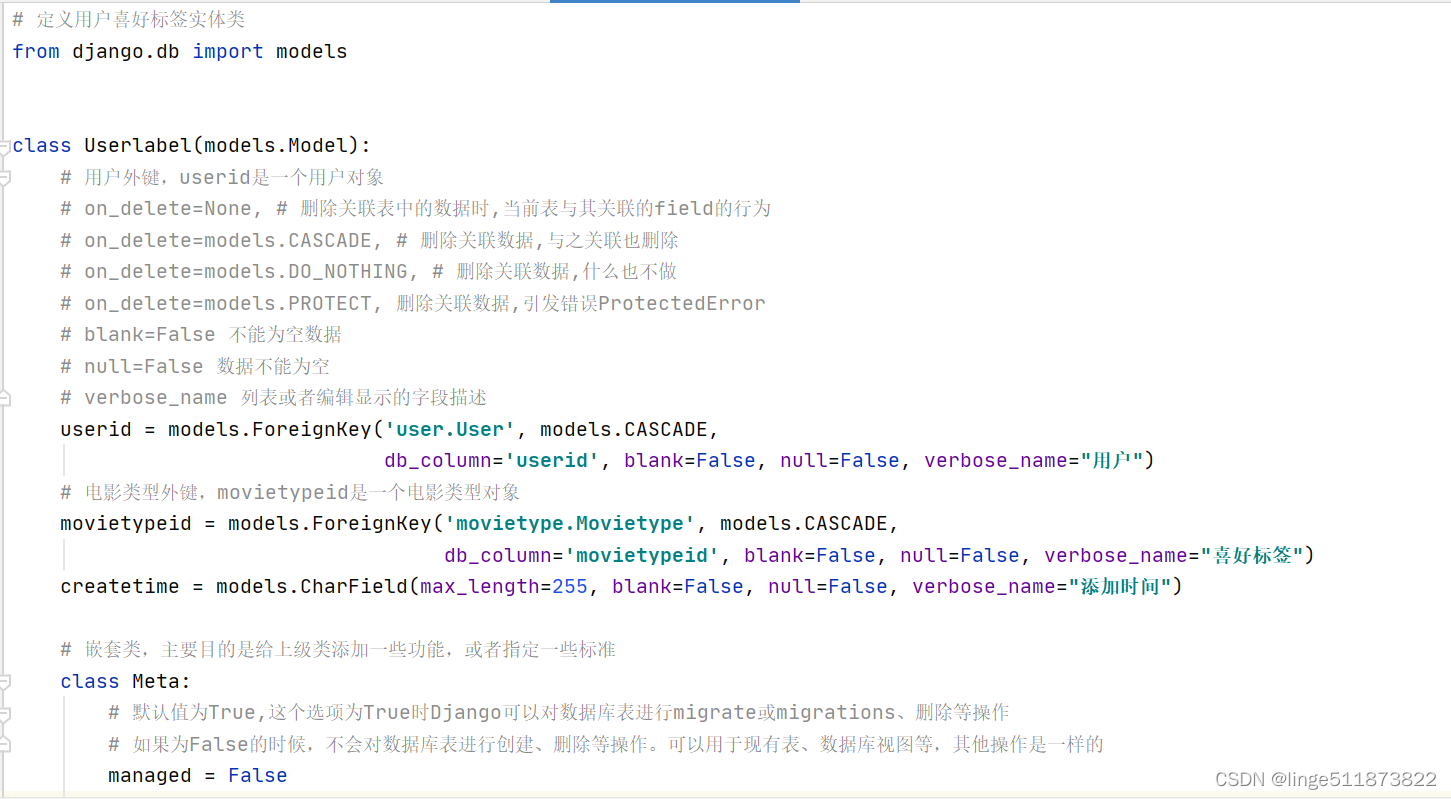The image size is (1451, 799).
Task: Click the False value of managed
Action: 258,776
